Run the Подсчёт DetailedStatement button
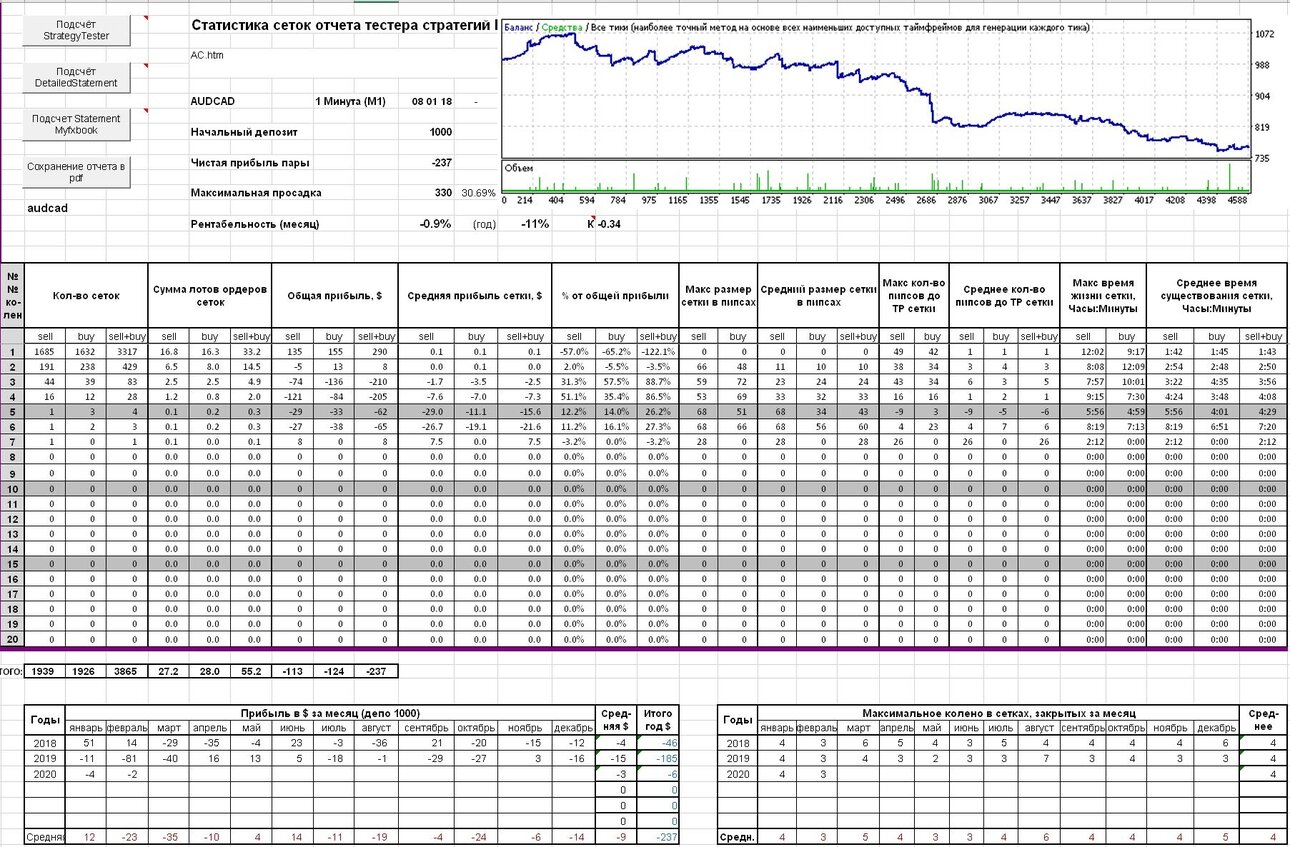This screenshot has width=1290, height=847. tap(76, 77)
